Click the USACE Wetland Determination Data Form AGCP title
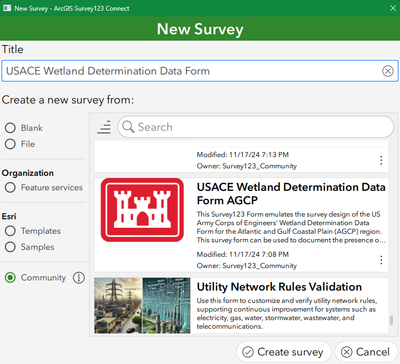Screen dimensions: 400x364 [291, 194]
